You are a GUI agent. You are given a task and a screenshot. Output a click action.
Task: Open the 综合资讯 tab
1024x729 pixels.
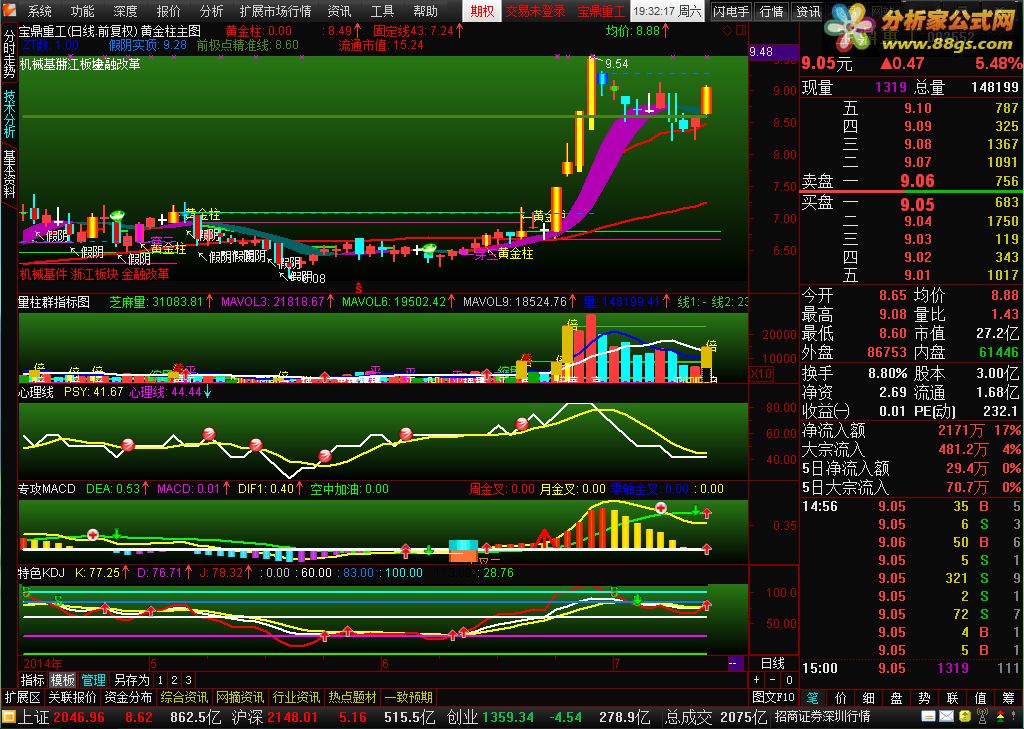click(184, 698)
